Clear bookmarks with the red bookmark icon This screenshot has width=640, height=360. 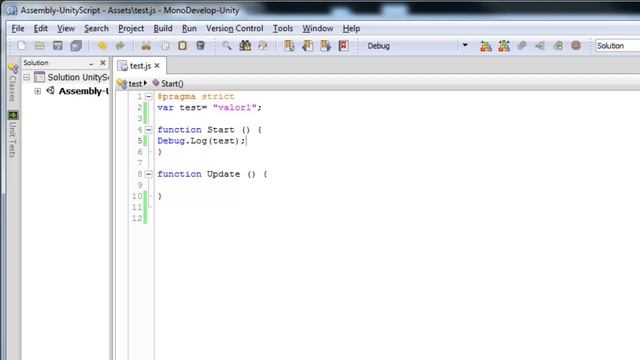pos(343,46)
